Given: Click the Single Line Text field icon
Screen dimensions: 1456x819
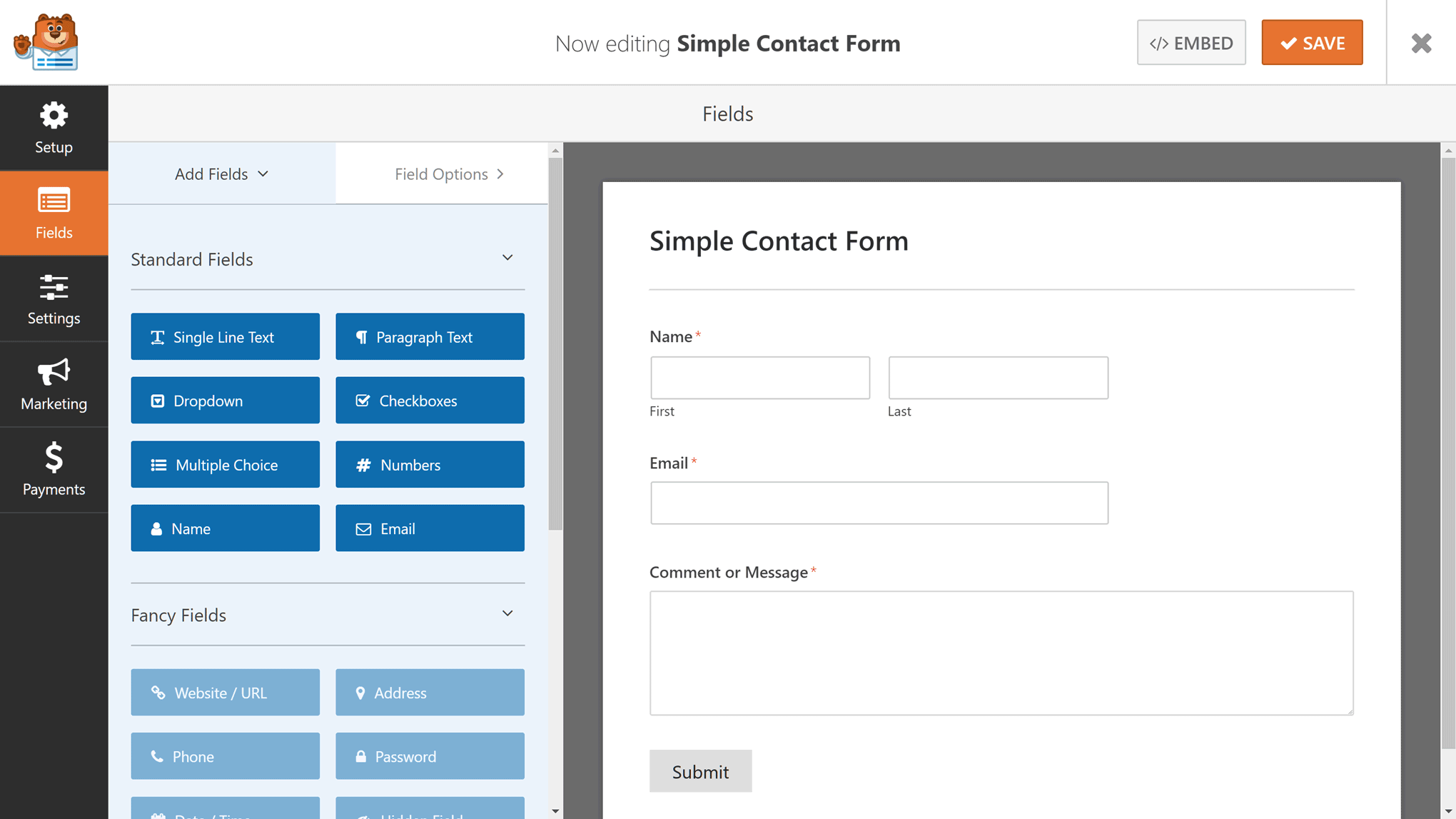Looking at the screenshot, I should coord(157,336).
